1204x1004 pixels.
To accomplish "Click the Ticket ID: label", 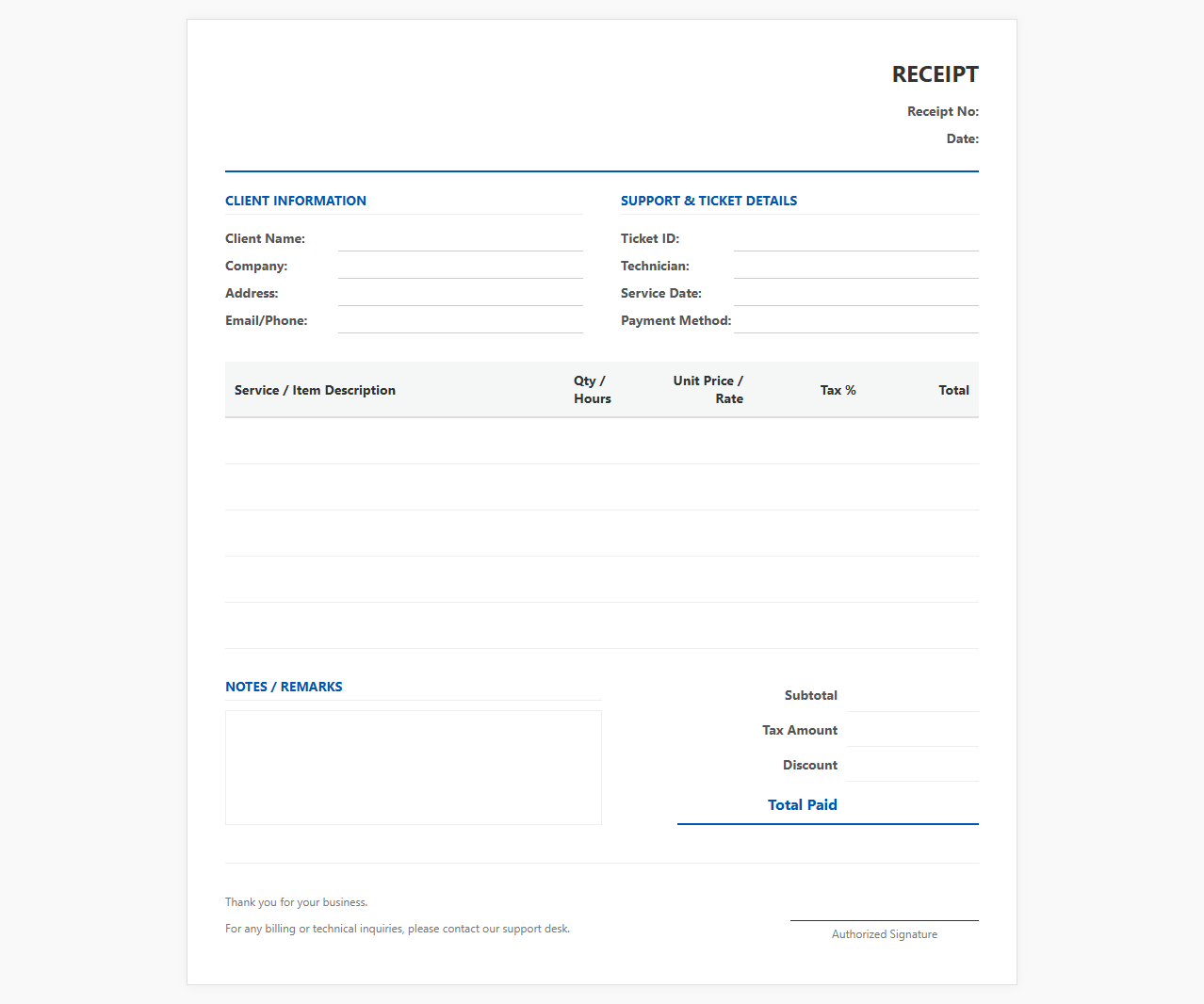I will click(650, 239).
